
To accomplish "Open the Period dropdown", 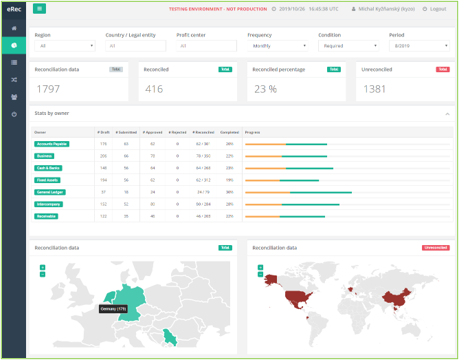I will coord(419,46).
